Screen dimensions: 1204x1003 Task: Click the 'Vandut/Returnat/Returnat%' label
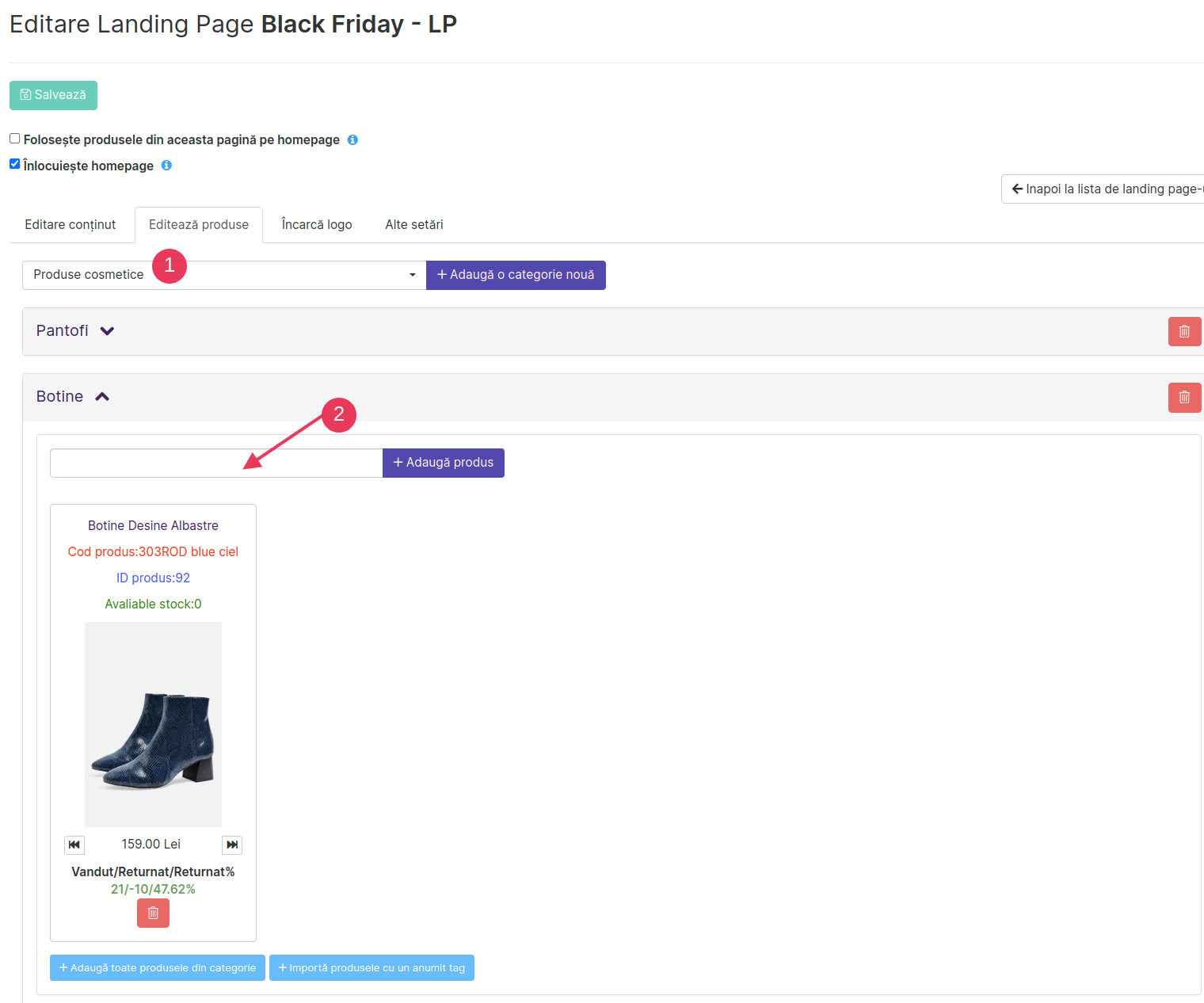153,872
